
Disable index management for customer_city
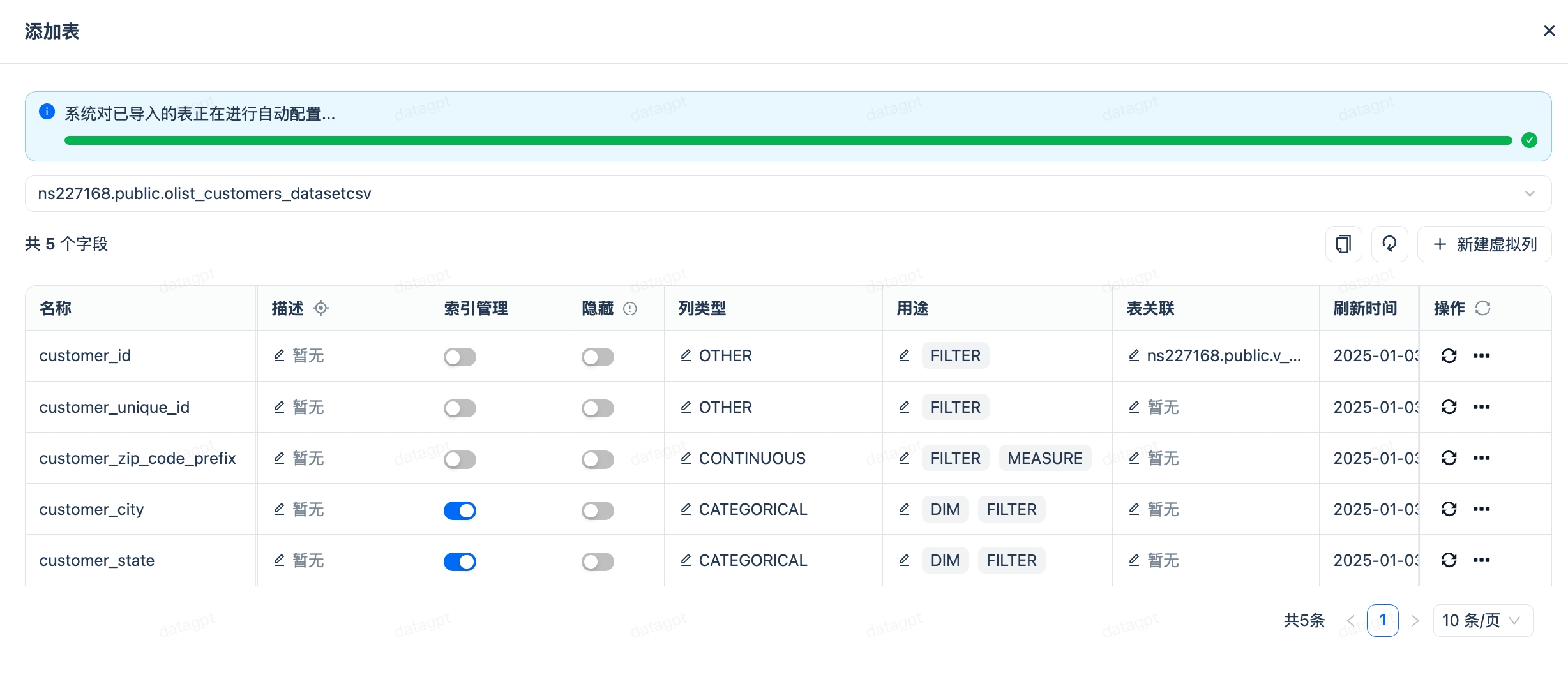pos(460,510)
